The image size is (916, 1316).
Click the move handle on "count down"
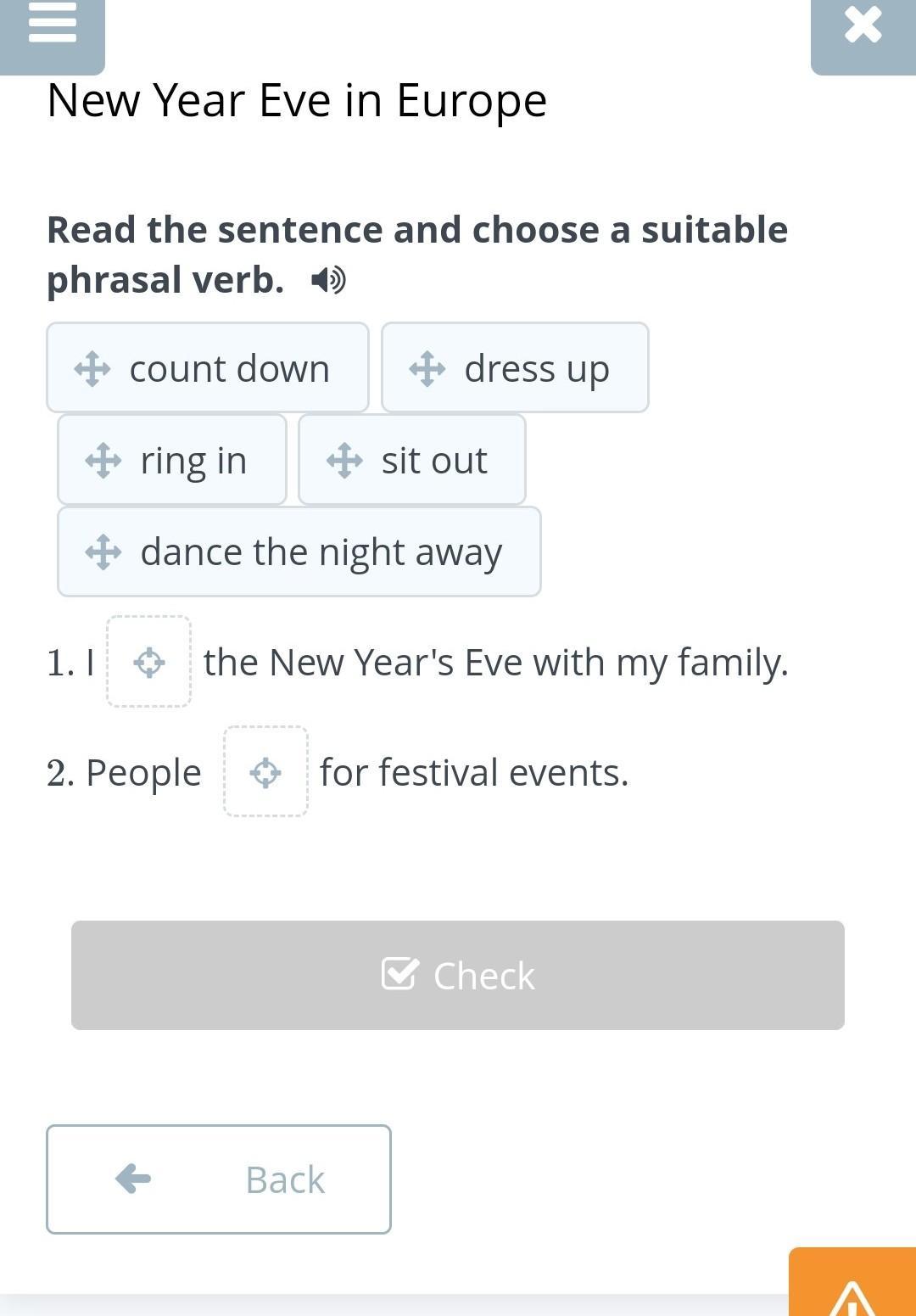92,369
